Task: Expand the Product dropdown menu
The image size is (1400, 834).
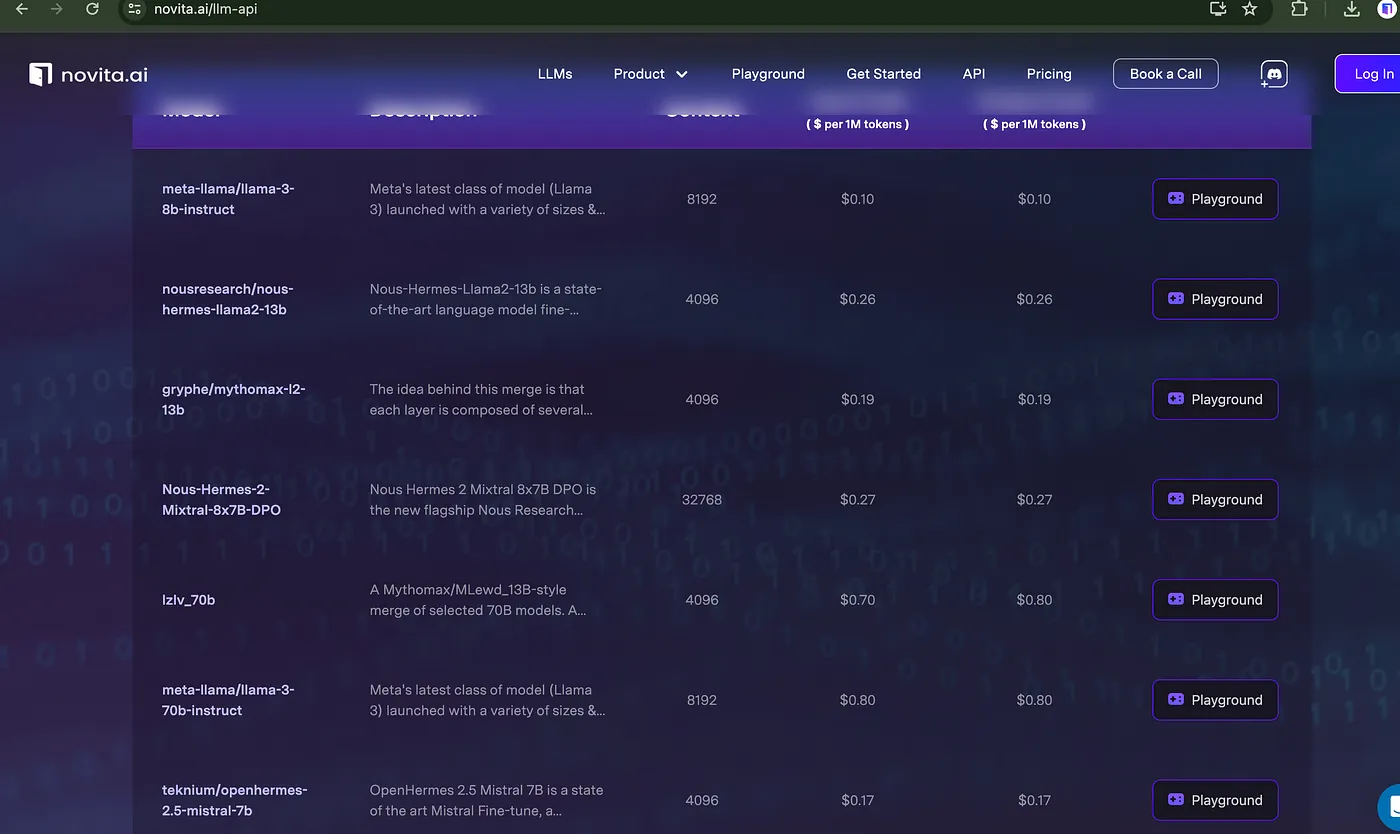Action: click(x=651, y=74)
